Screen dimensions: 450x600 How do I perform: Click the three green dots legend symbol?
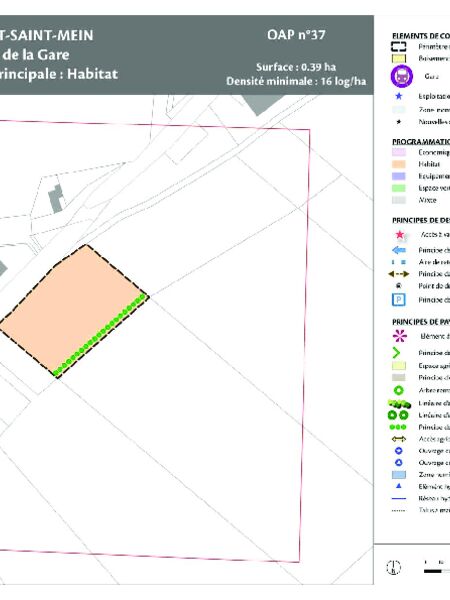pos(398,427)
